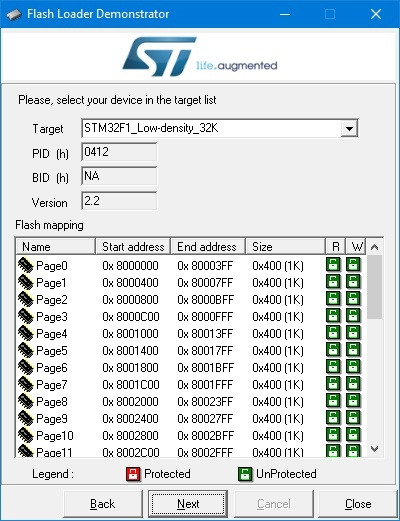
Task: Click the Version field
Action: click(119, 201)
